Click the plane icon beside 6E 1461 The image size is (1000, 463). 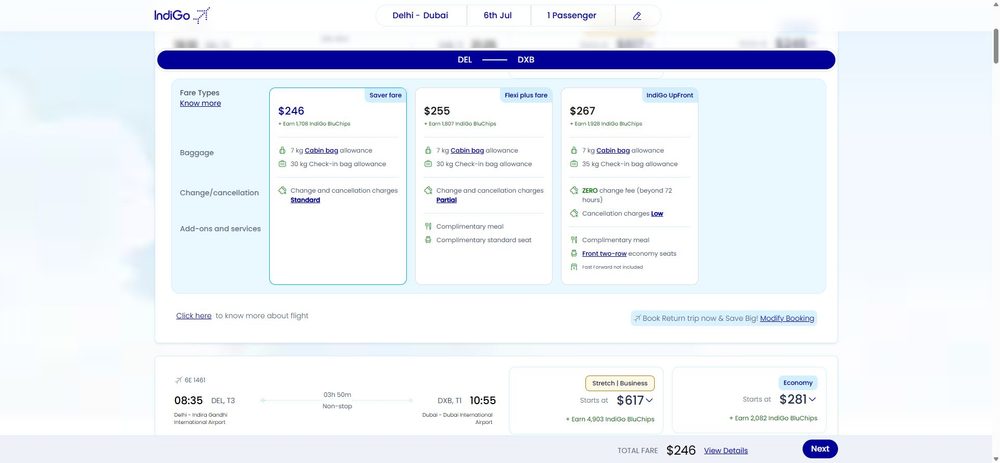coord(179,380)
